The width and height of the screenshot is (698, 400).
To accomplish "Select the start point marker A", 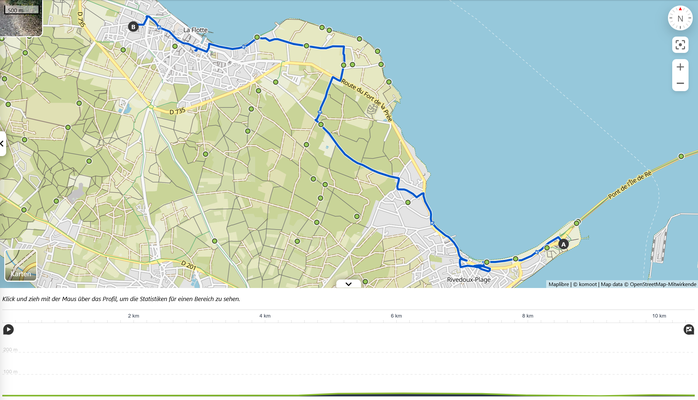I will [563, 244].
